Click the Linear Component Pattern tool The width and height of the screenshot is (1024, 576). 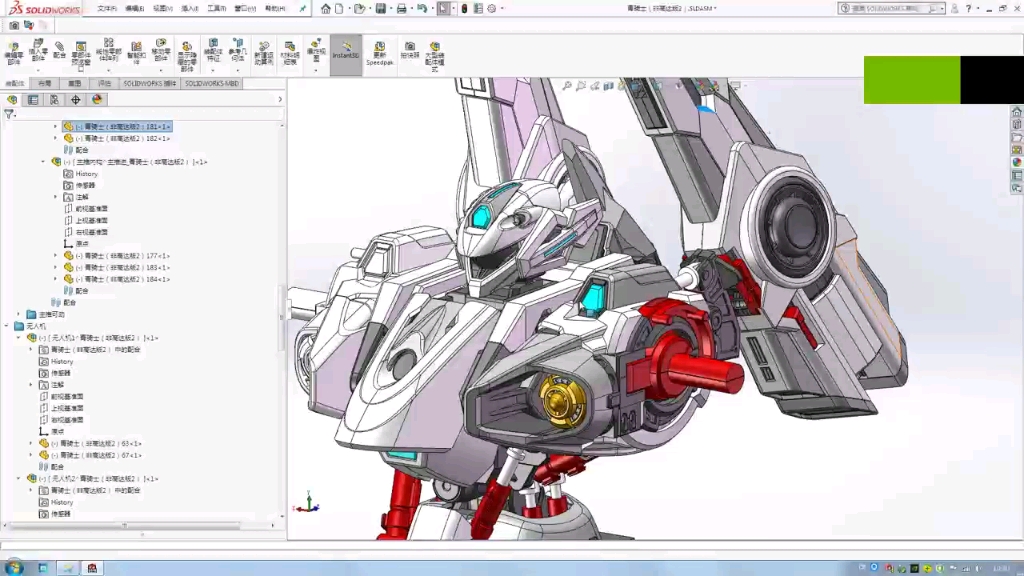pyautogui.click(x=108, y=51)
